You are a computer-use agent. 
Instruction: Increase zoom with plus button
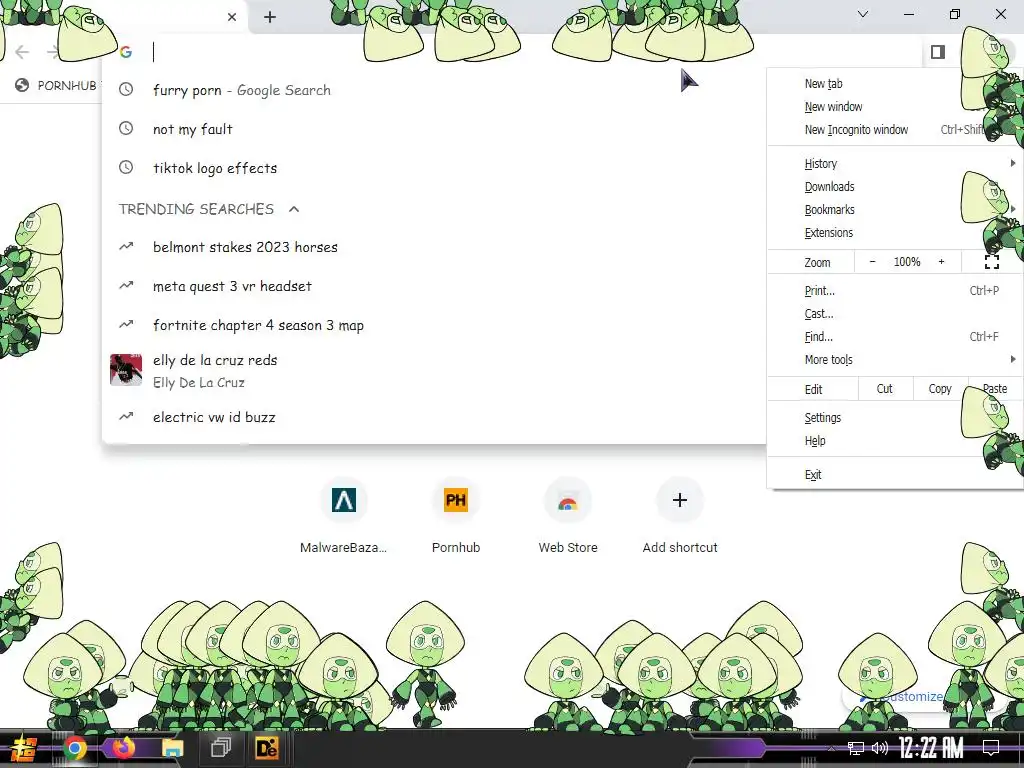941,262
